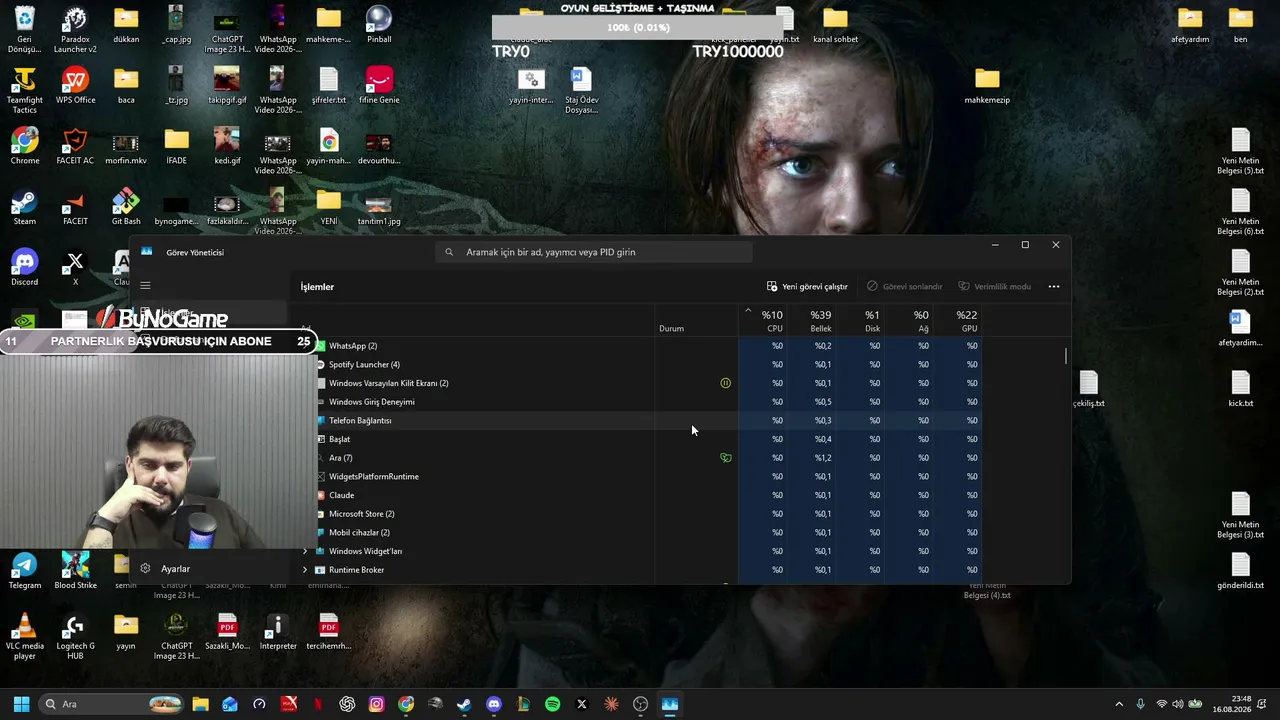Open File Explorer from the taskbar
The image size is (1280, 720).
click(x=200, y=704)
